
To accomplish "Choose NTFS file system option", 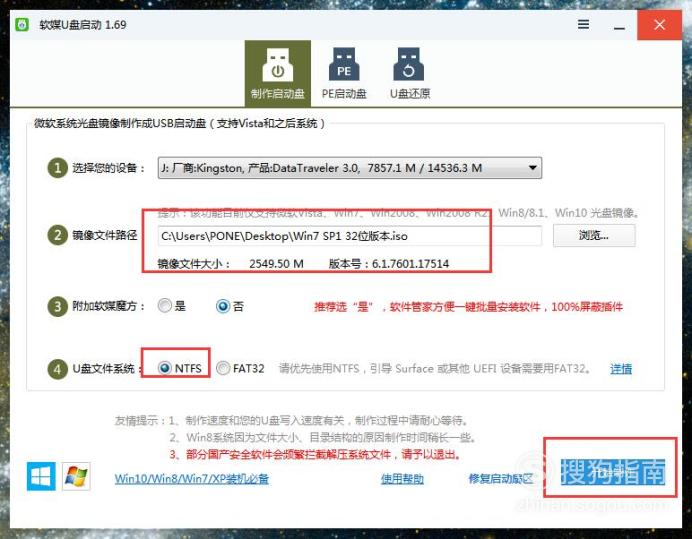I will [179, 368].
